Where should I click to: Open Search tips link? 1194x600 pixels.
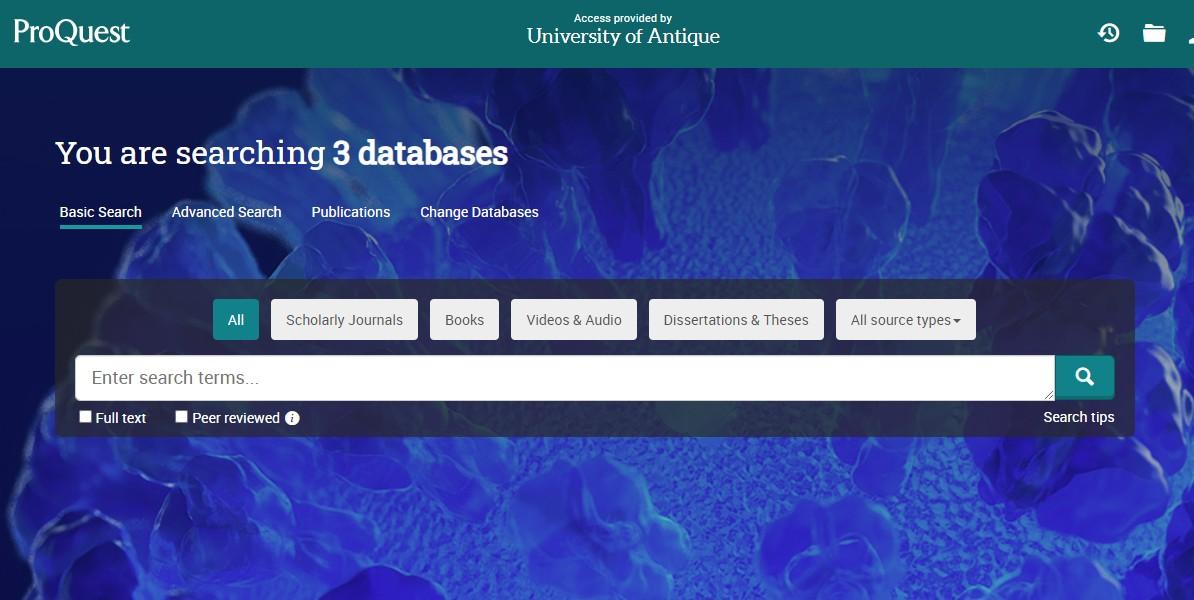tap(1078, 417)
